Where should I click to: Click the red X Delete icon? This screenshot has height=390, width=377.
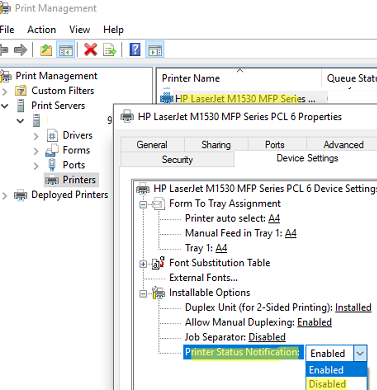pyautogui.click(x=90, y=50)
